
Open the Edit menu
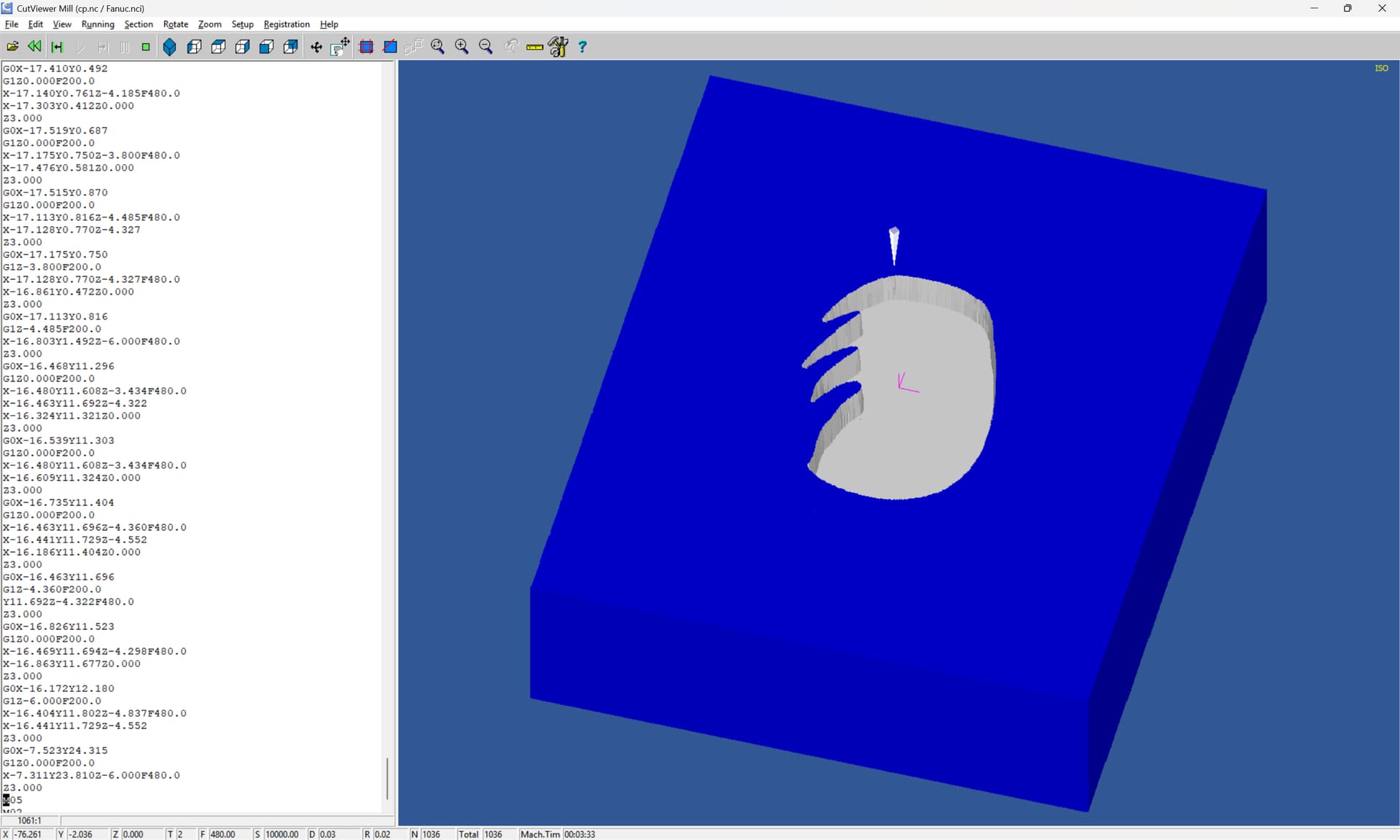tap(36, 24)
